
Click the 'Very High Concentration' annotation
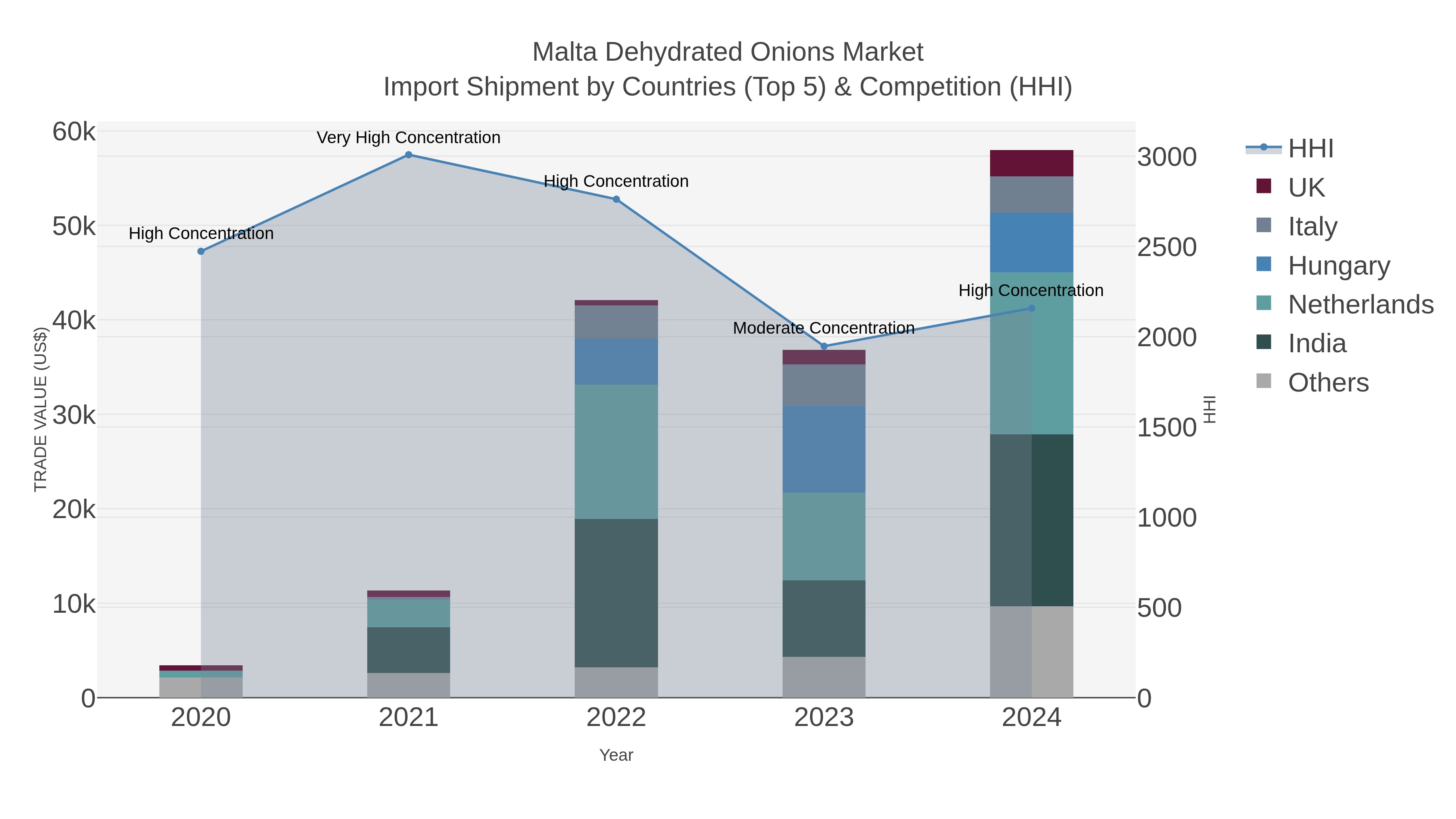click(408, 138)
